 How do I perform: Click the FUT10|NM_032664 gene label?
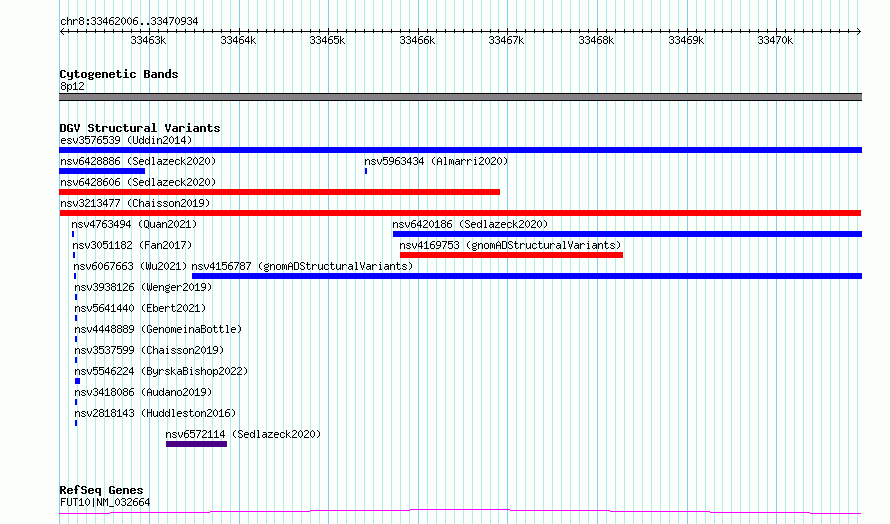tap(105, 502)
